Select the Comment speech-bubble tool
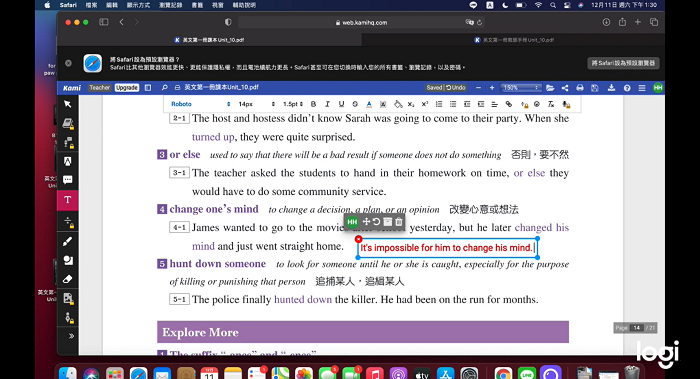Viewport: 700px width, 379px height. tap(68, 180)
